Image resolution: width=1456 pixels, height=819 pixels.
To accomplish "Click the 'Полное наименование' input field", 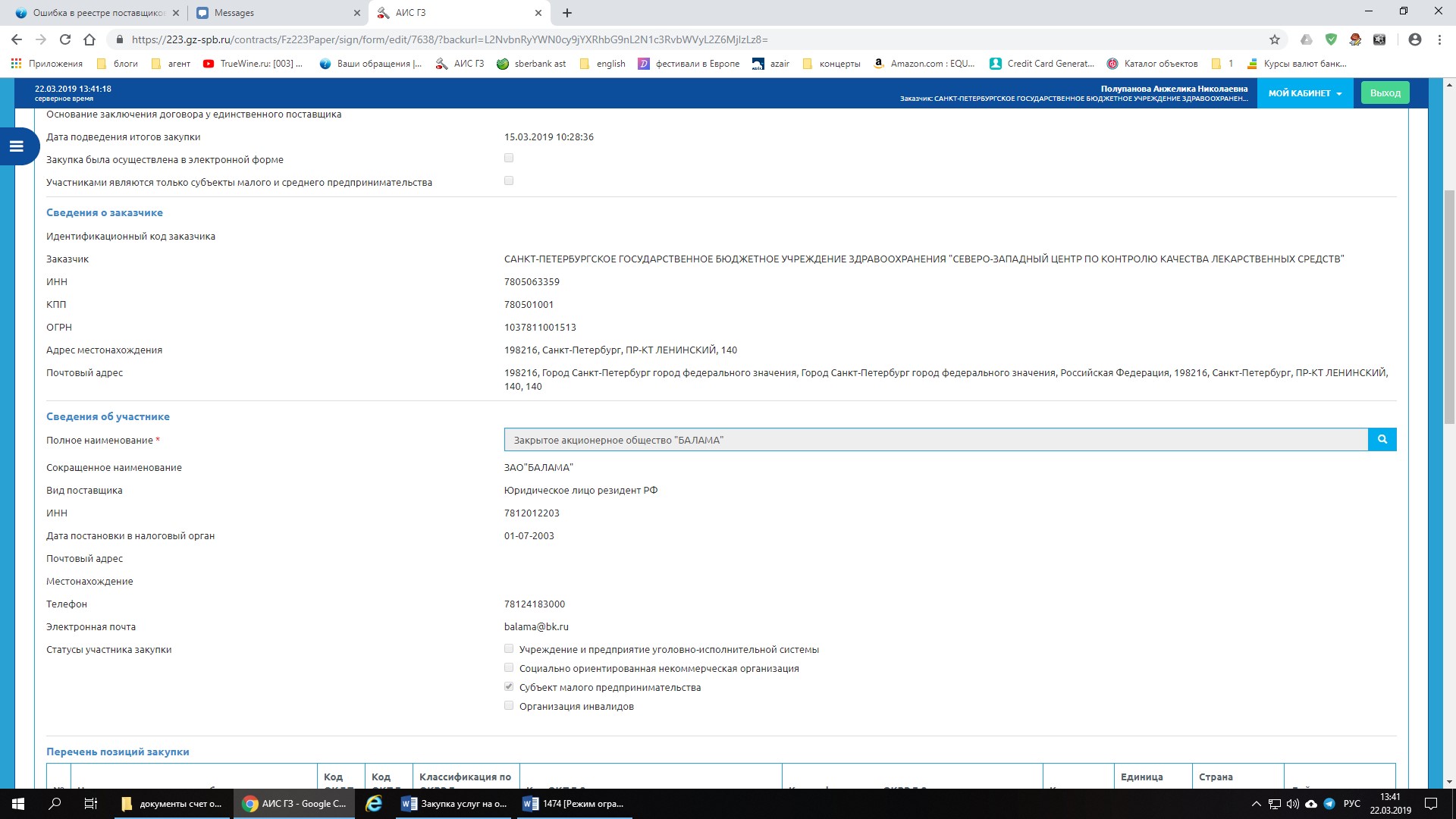I will [936, 440].
